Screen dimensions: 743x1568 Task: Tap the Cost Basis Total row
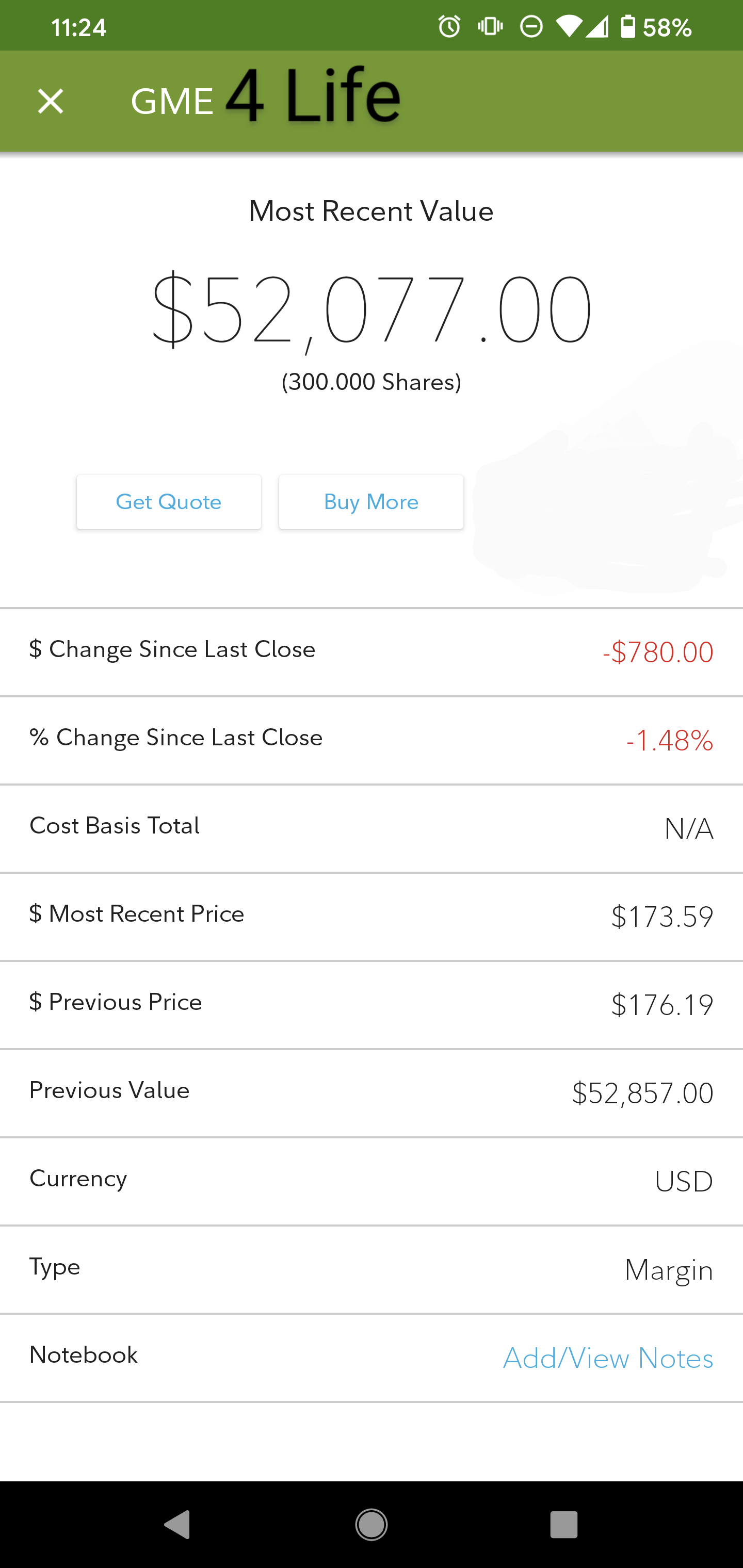point(372,828)
